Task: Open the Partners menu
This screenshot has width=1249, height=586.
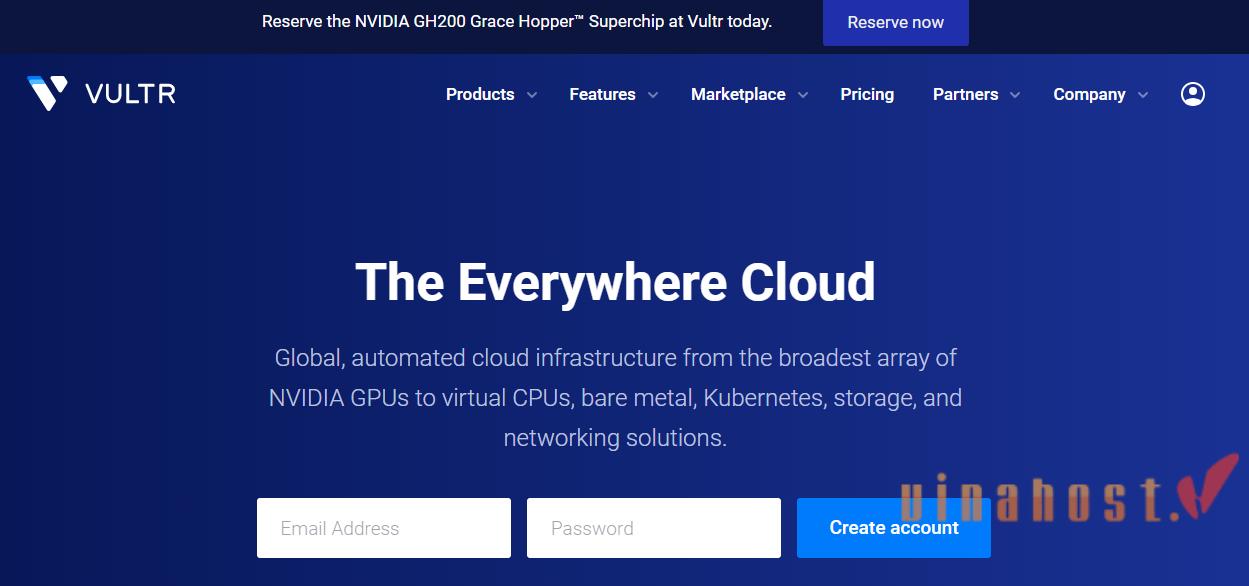Action: click(x=965, y=94)
